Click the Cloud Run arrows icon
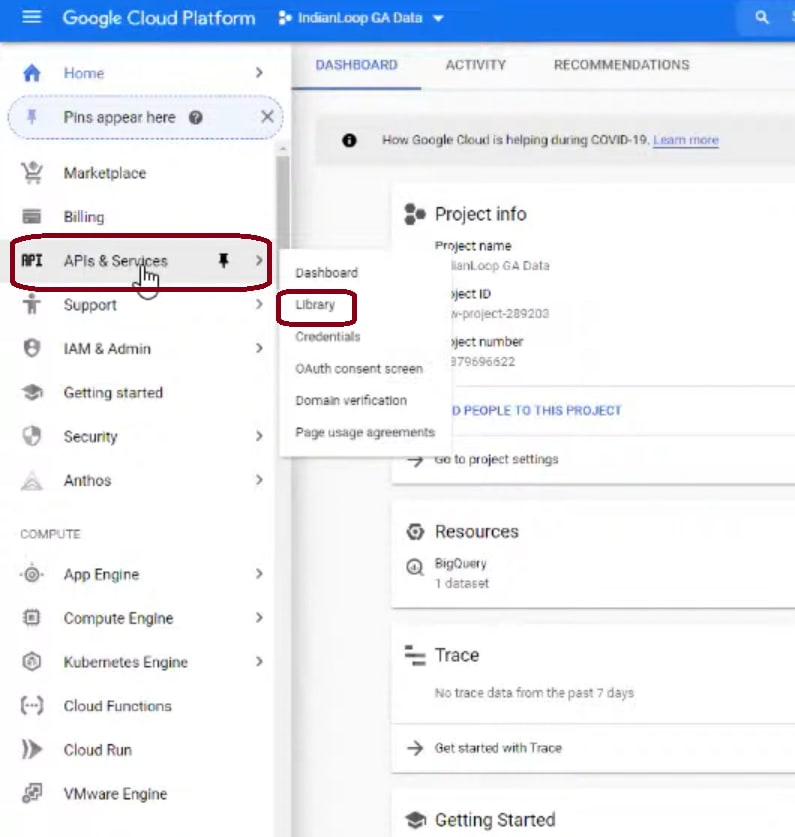The height and width of the screenshot is (837, 795). (x=32, y=749)
